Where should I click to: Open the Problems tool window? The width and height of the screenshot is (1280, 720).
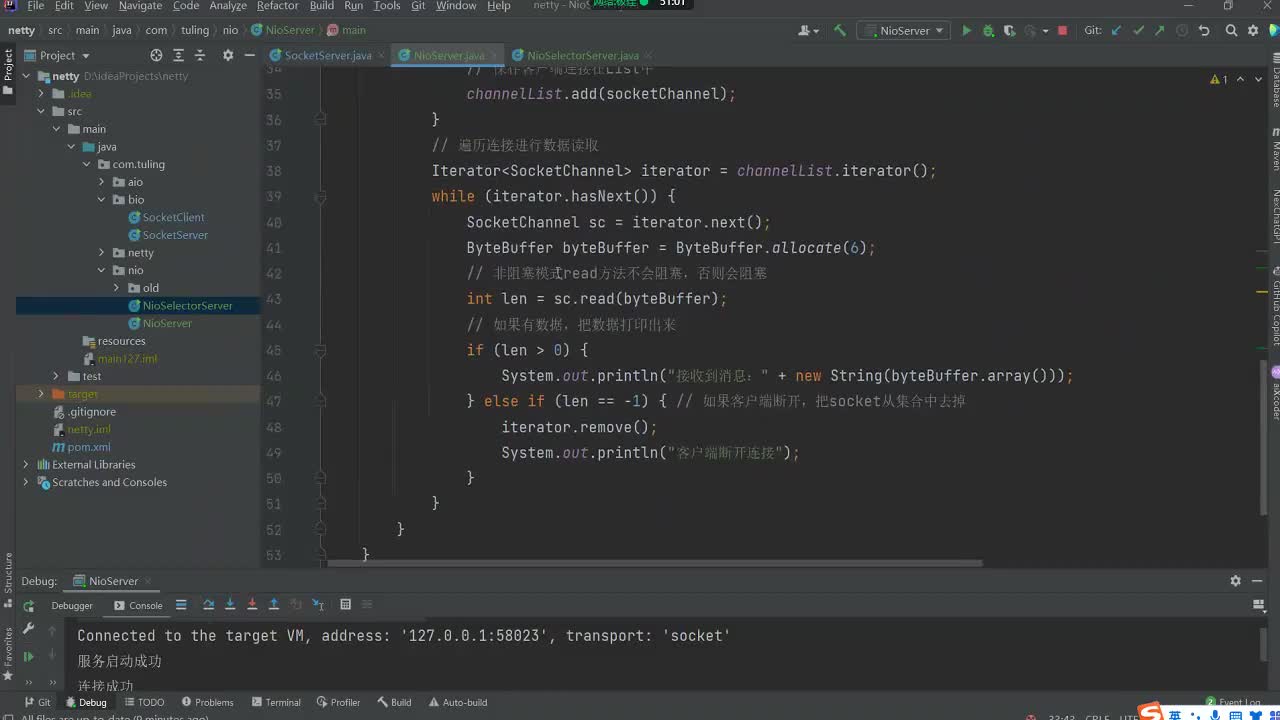pos(207,702)
